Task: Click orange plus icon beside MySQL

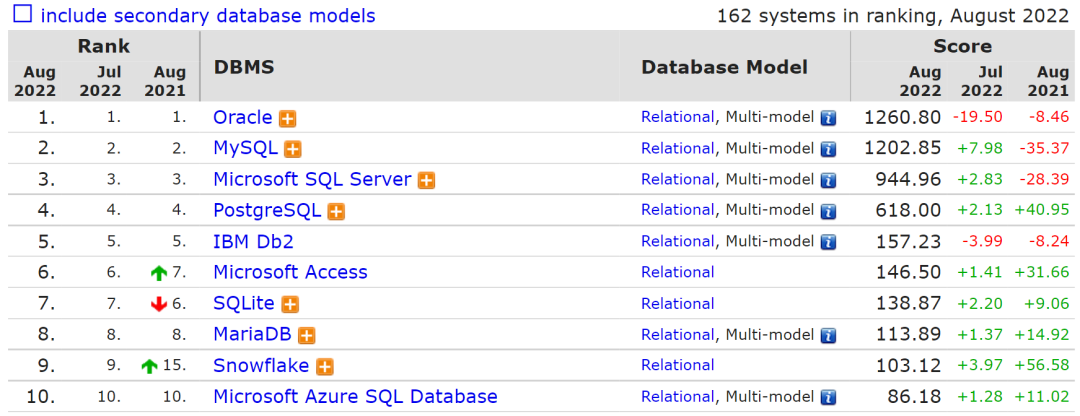Action: click(293, 149)
